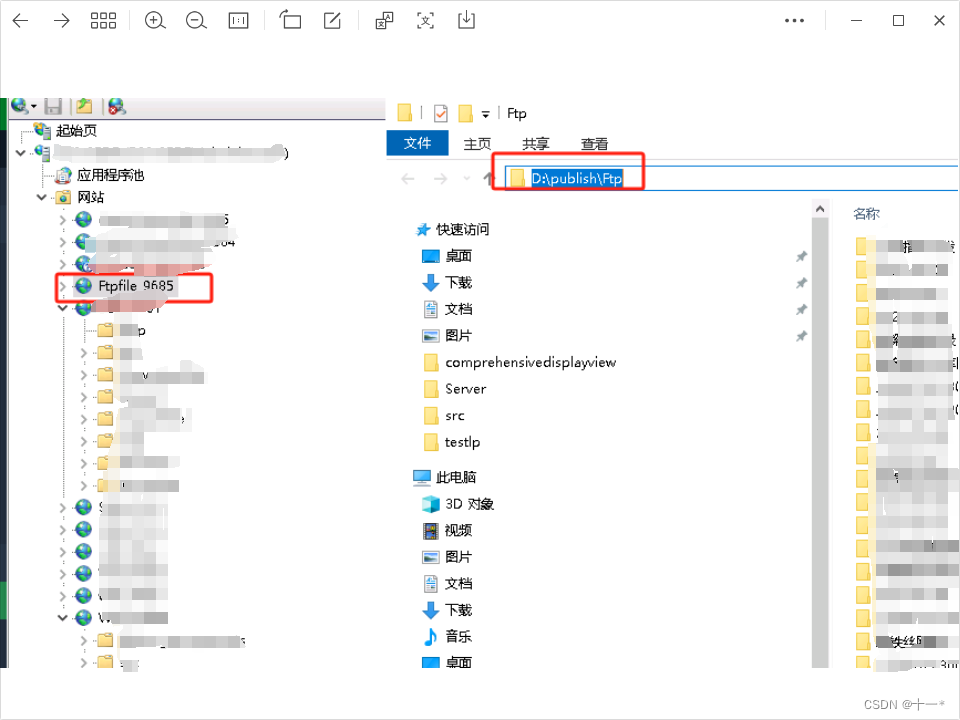Screen dimensions: 960x720
Task: Rotate the image using the rotate icon
Action: tap(290, 20)
